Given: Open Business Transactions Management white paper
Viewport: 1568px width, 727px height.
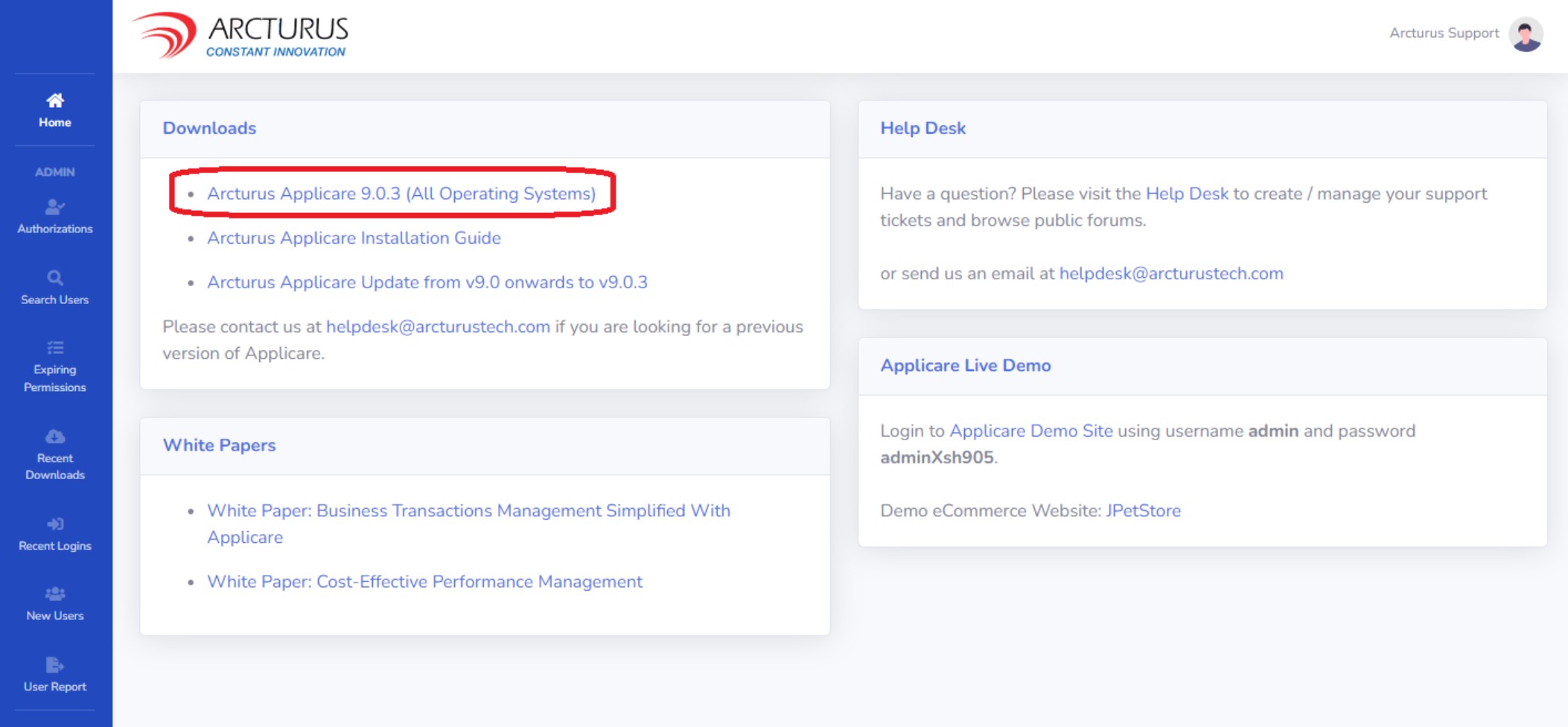Looking at the screenshot, I should point(469,524).
